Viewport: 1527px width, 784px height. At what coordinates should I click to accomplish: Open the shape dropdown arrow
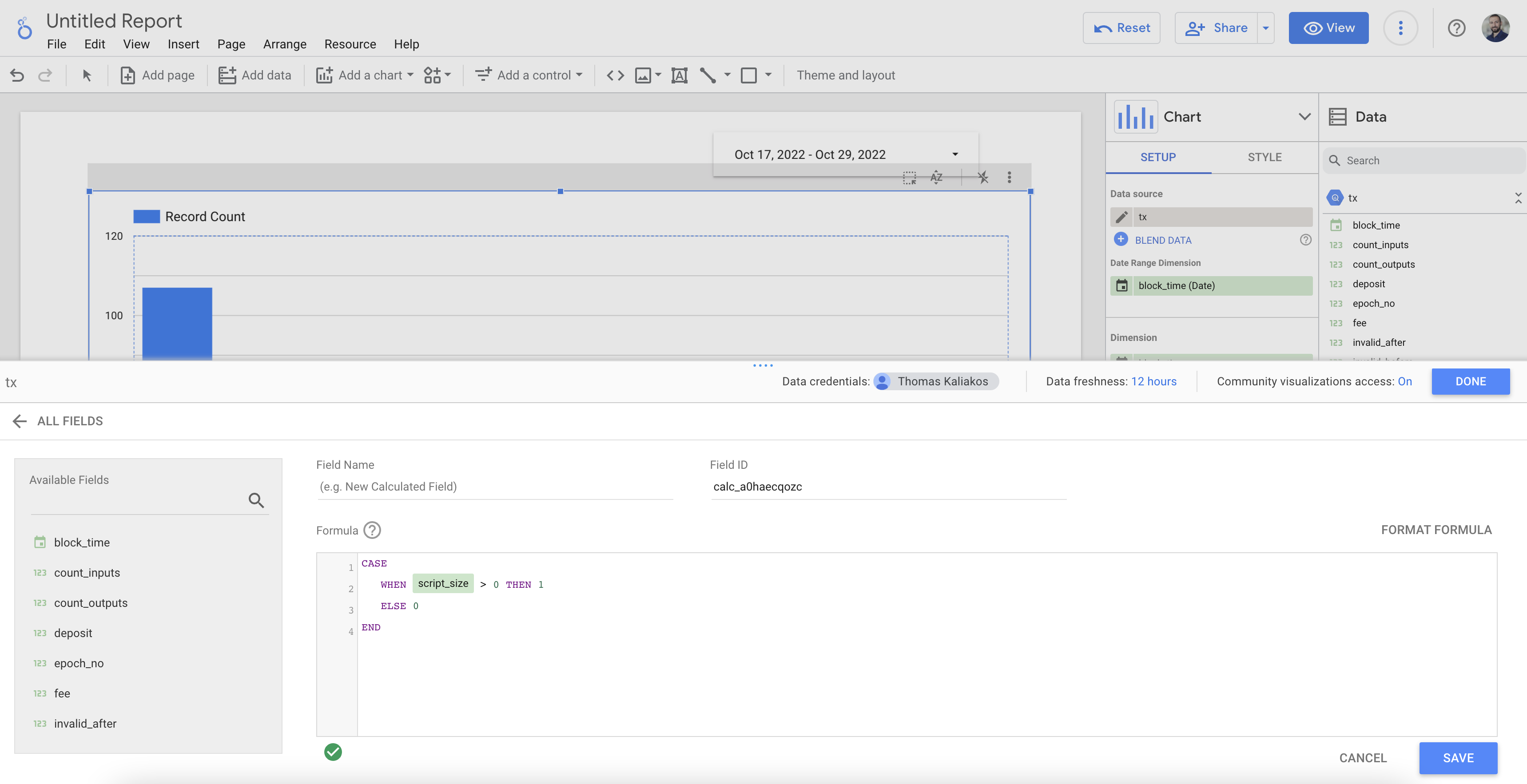coord(768,75)
